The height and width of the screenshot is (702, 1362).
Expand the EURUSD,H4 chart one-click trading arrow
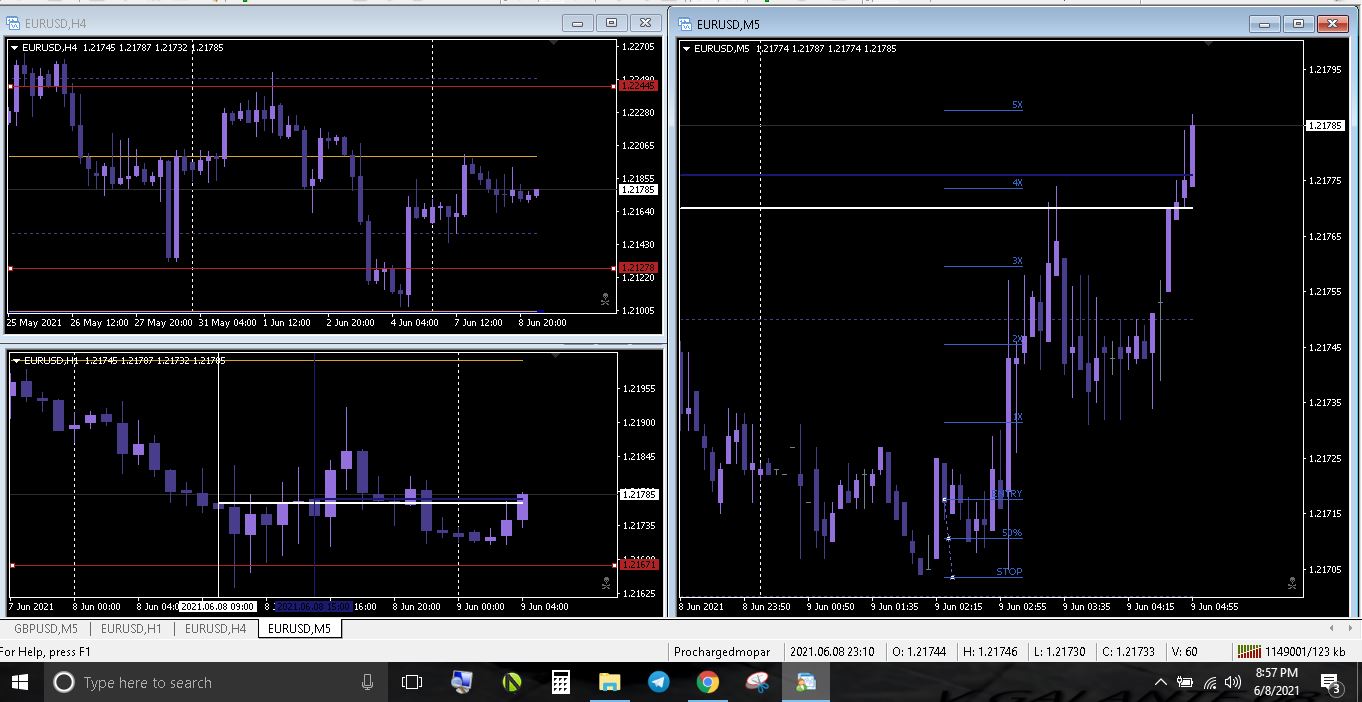[x=15, y=47]
